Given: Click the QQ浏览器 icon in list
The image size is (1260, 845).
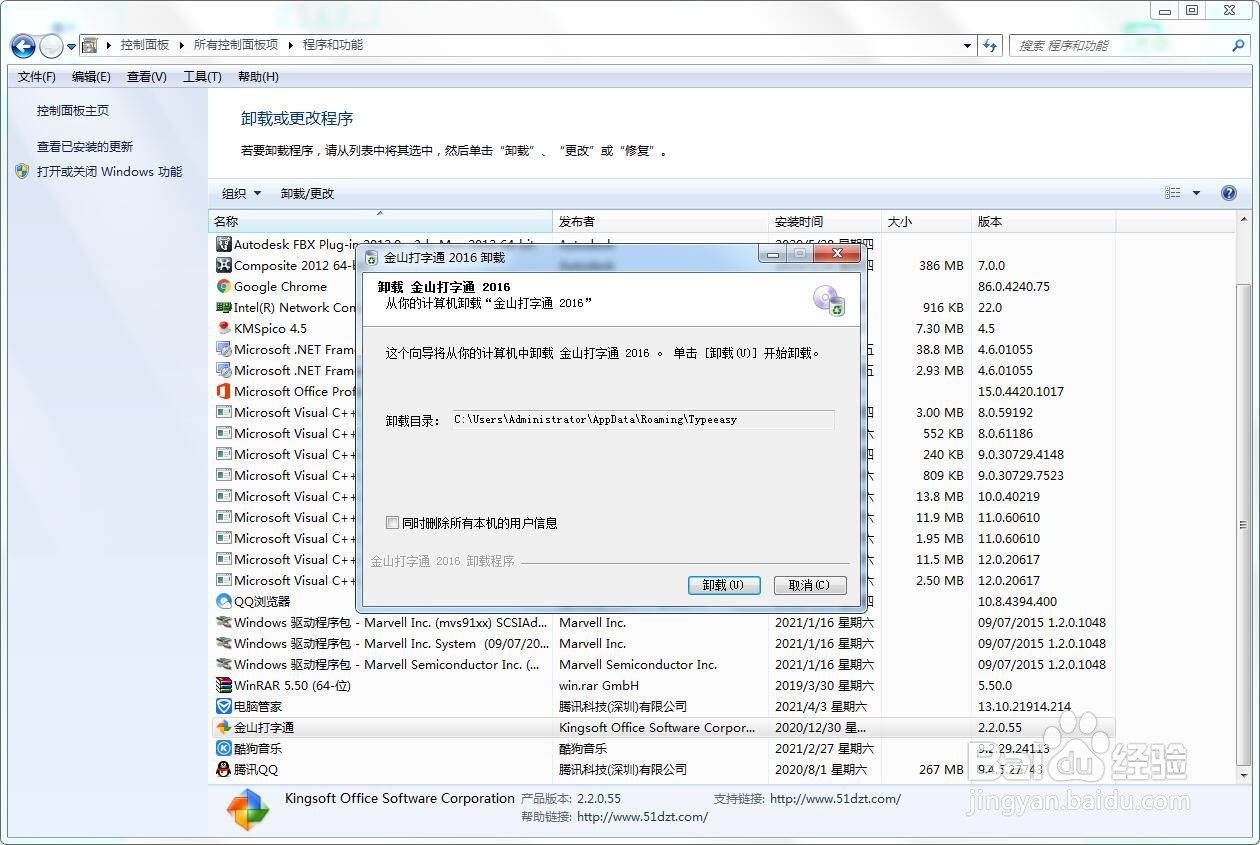Looking at the screenshot, I should point(224,601).
